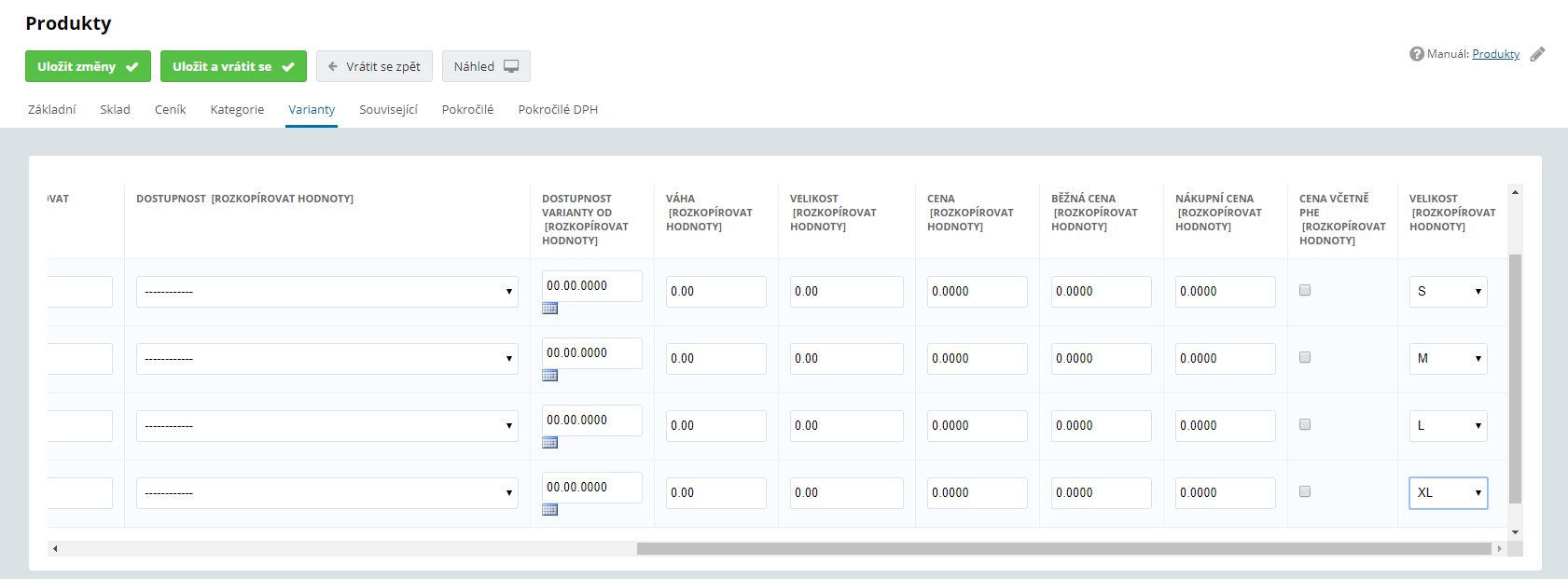The width and height of the screenshot is (1568, 579).
Task: Open the Velikost dropdown showing L
Action: click(x=1448, y=426)
